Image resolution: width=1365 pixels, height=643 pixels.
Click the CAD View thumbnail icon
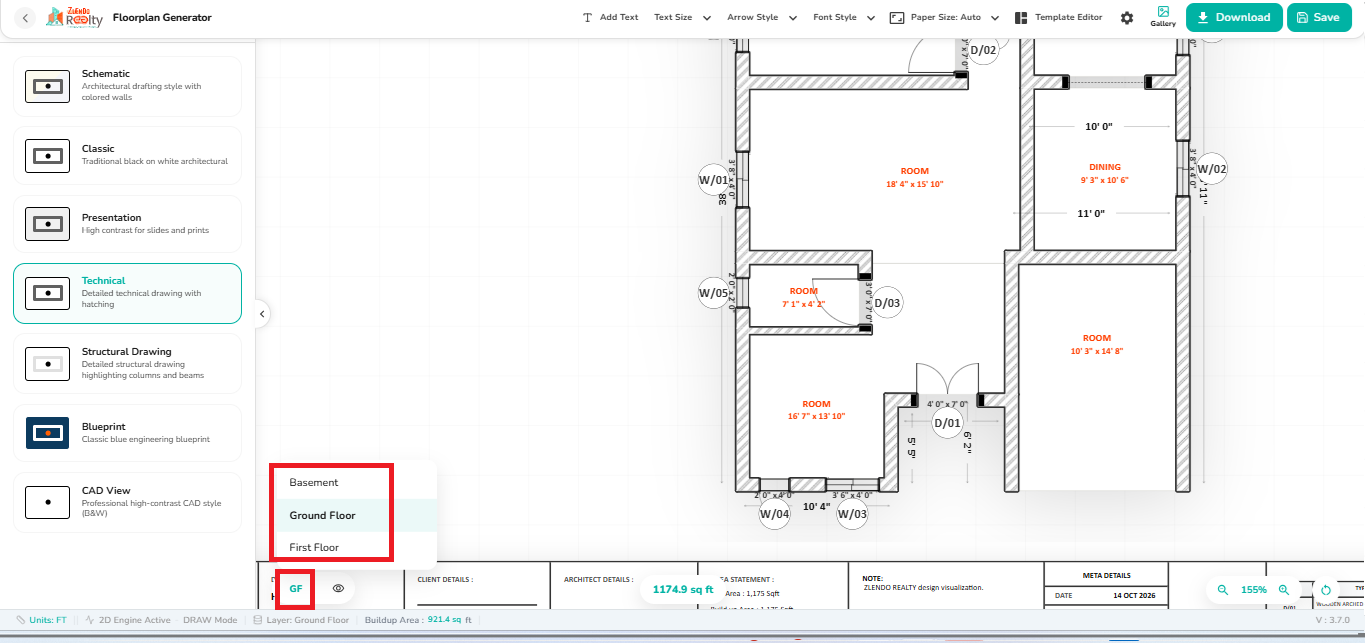pyautogui.click(x=47, y=502)
